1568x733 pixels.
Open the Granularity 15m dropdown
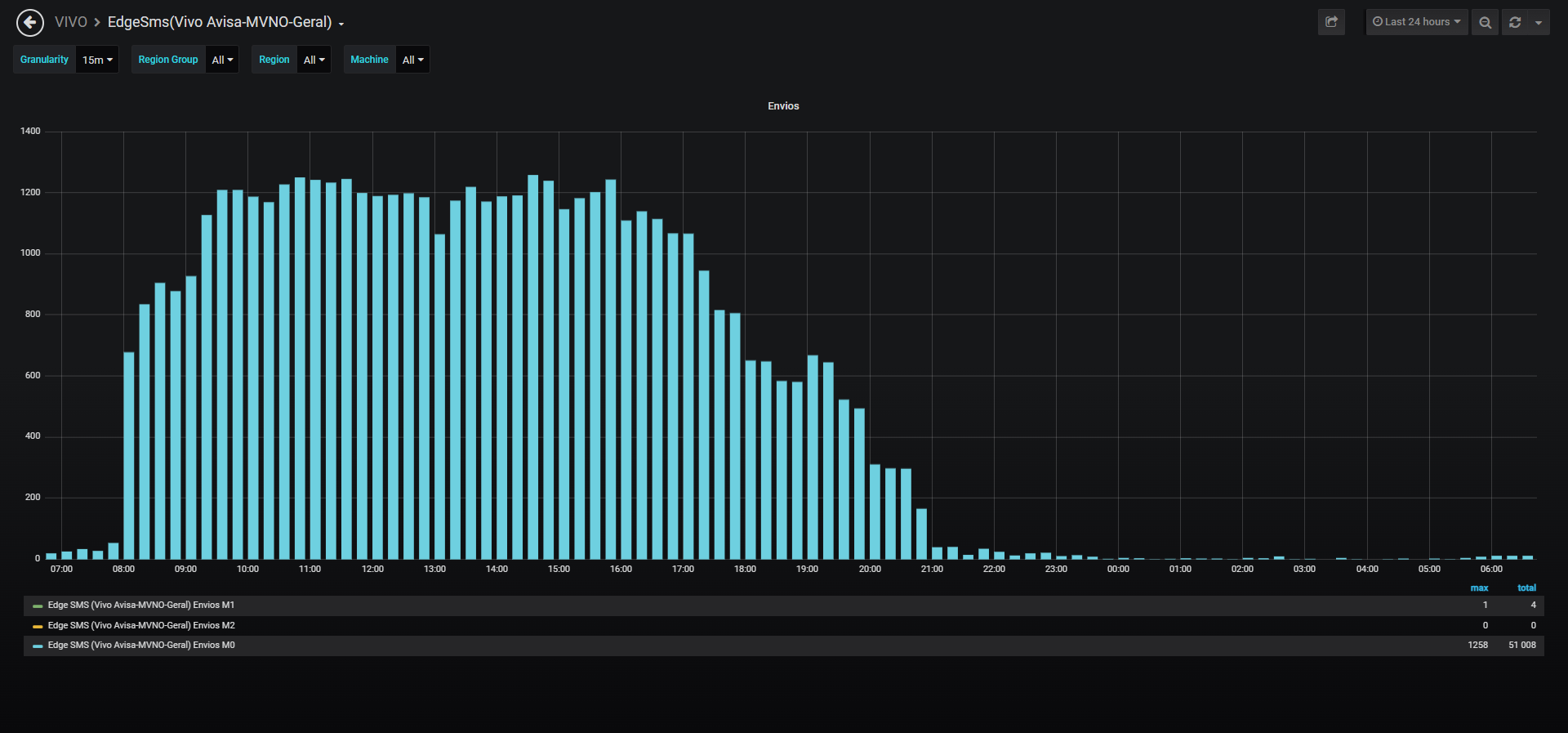click(x=97, y=60)
